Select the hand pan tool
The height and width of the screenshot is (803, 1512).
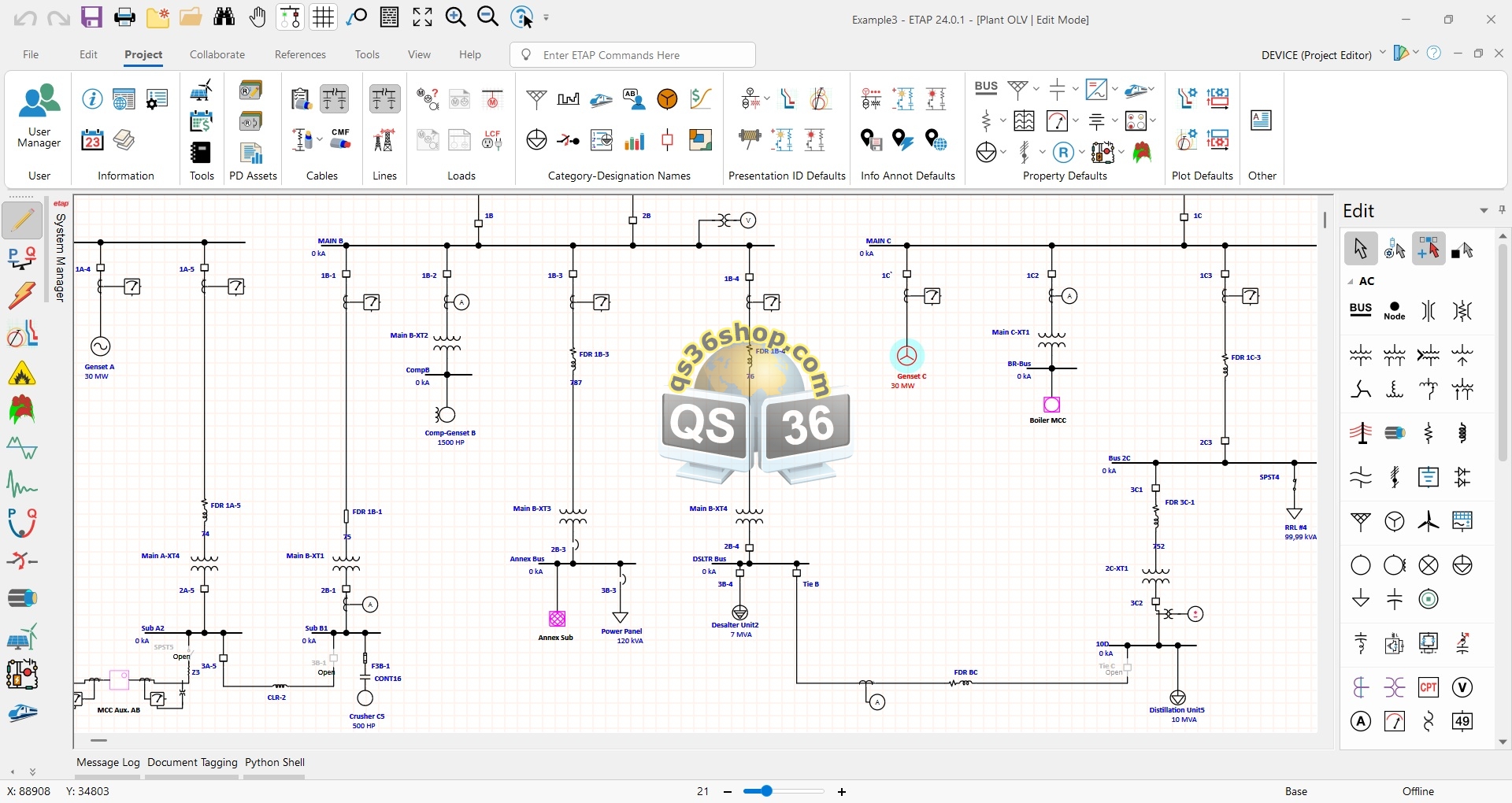coord(258,17)
